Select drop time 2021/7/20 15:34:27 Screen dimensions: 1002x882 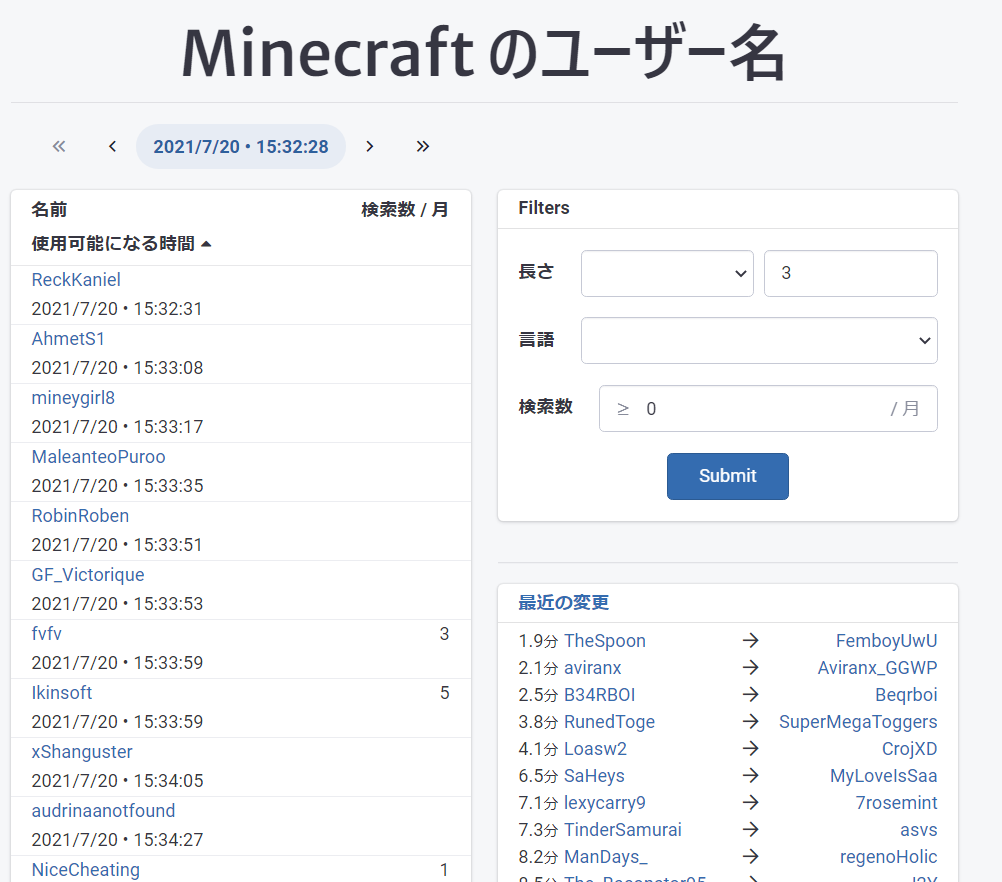tap(117, 840)
